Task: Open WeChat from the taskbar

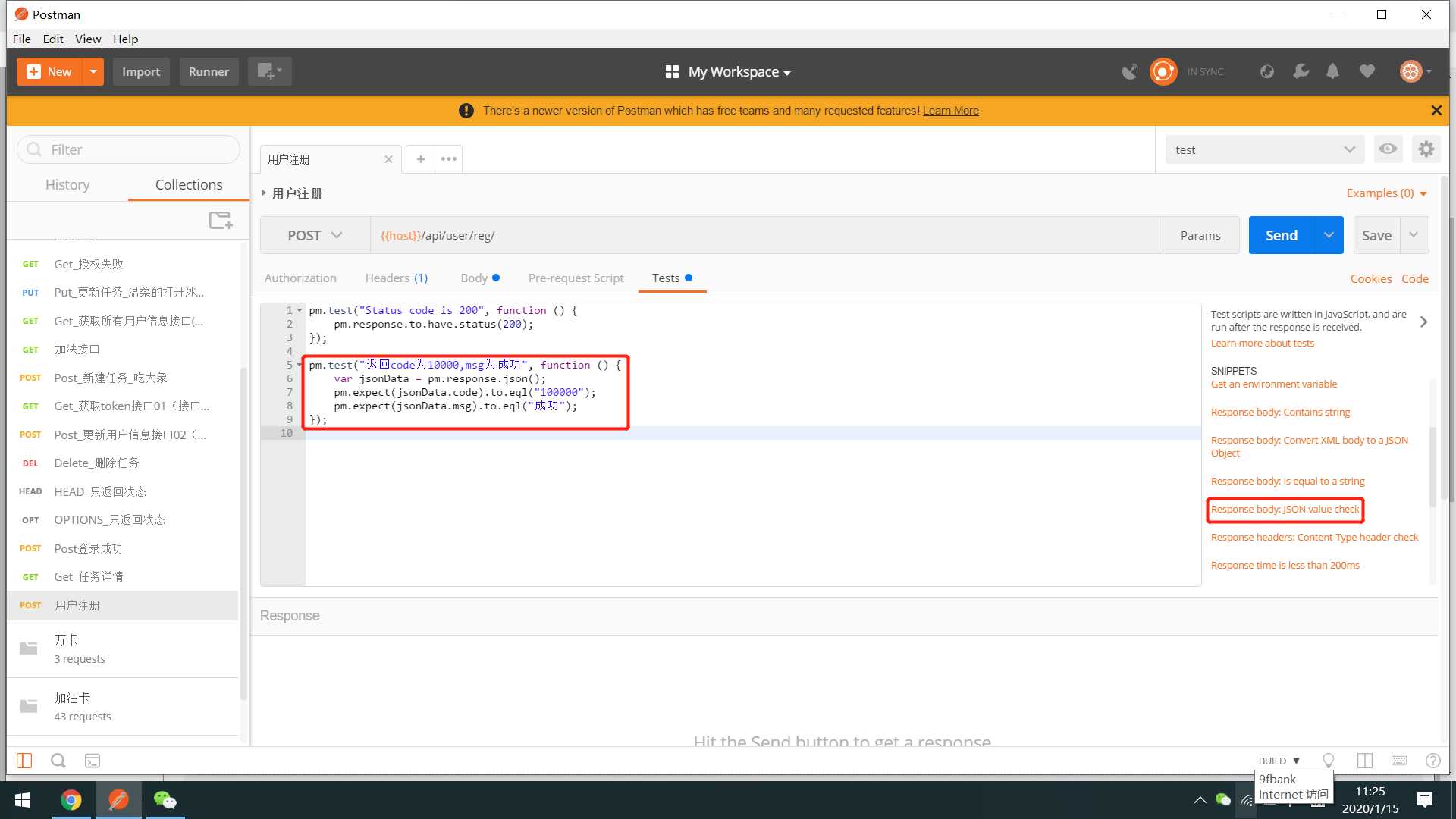Action: (x=165, y=800)
